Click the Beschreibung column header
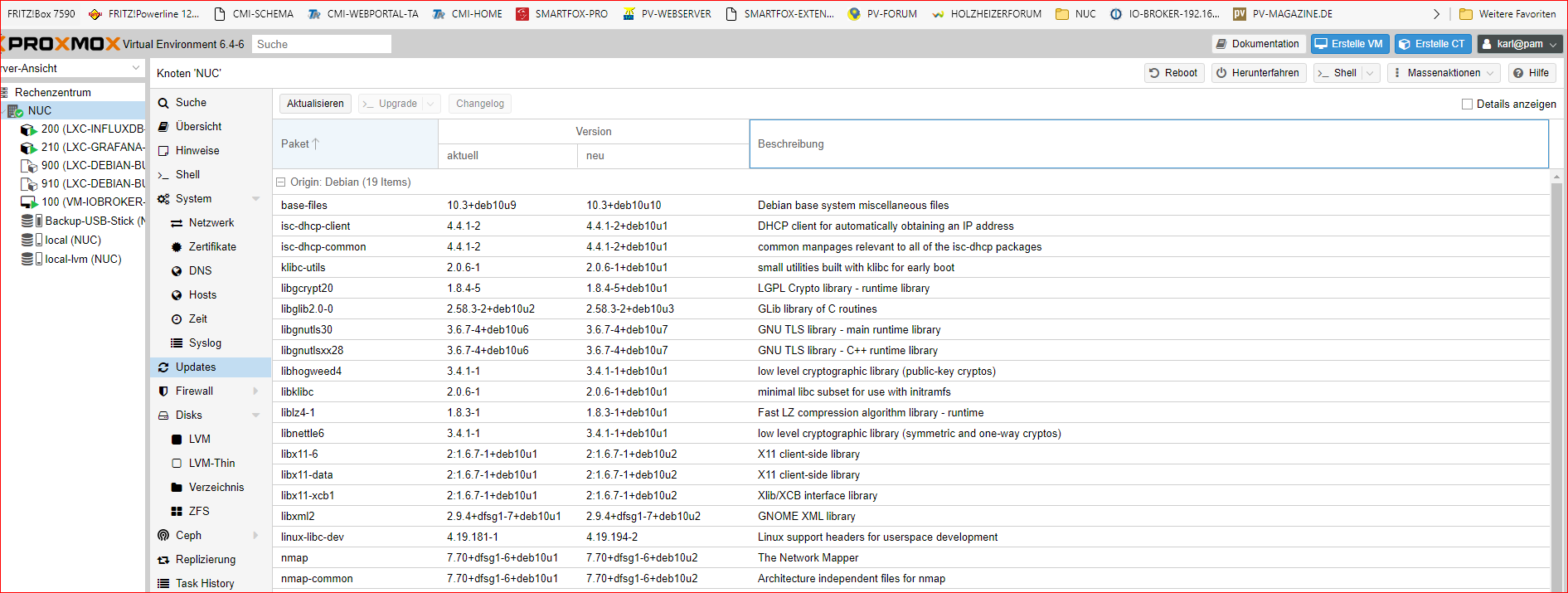 (x=1148, y=144)
